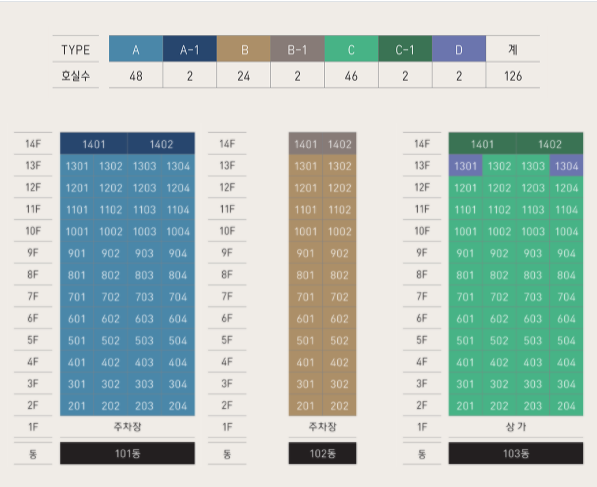This screenshot has width=597, height=487.
Task: Select unit 1401 in building 103동
Action: [x=482, y=144]
